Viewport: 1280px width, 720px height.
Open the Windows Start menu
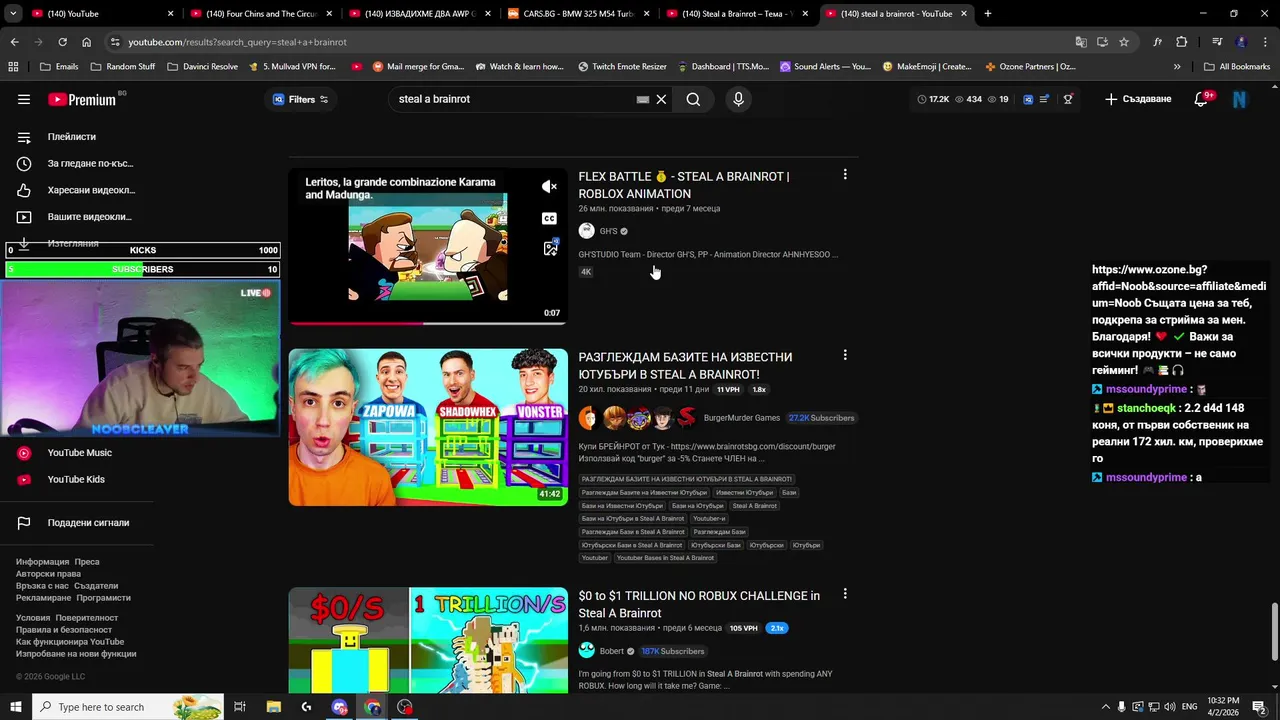click(x=16, y=707)
